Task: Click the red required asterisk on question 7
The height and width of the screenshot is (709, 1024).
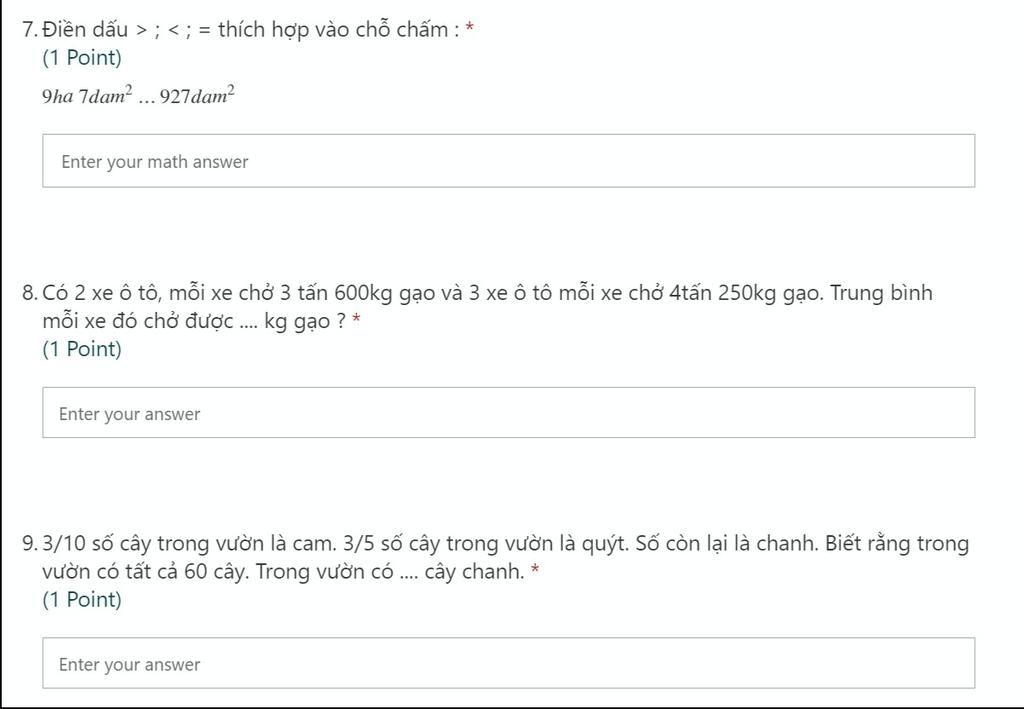Action: pyautogui.click(x=470, y=29)
